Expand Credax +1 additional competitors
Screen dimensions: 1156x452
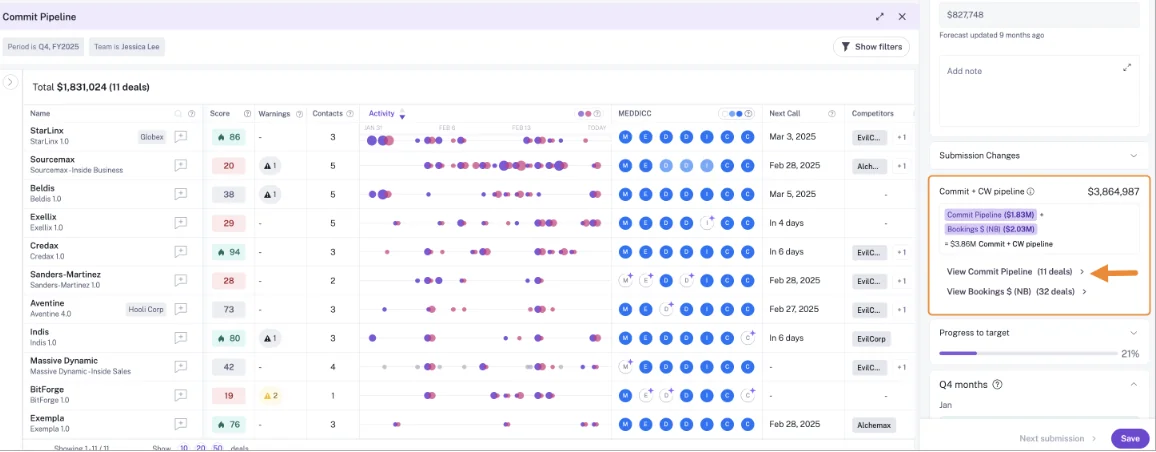point(901,252)
